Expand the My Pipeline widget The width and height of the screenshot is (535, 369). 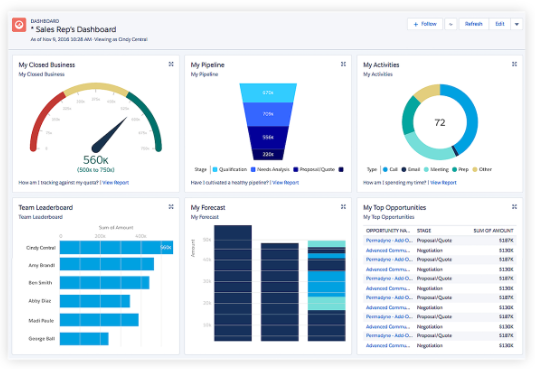(x=343, y=64)
